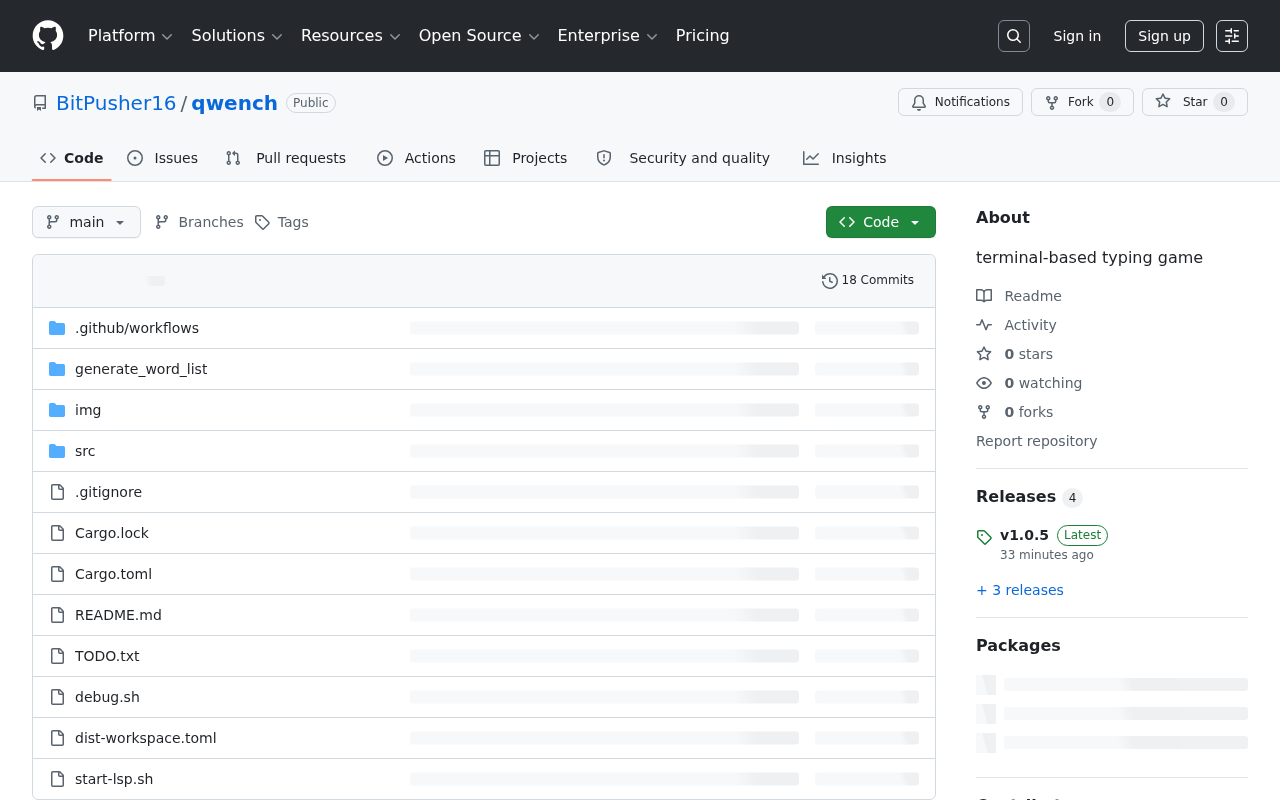Click the Issues circle icon
The width and height of the screenshot is (1280, 800).
pos(135,158)
